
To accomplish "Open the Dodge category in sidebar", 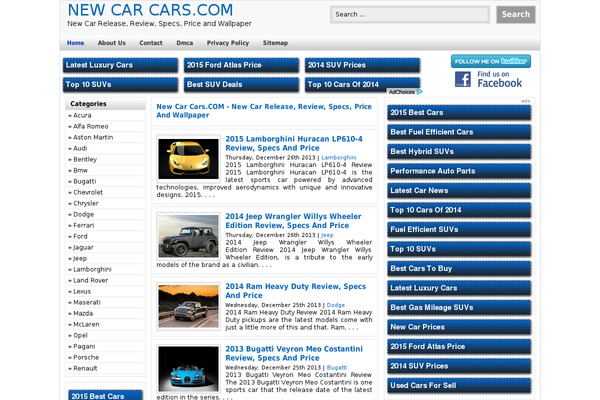I will [x=83, y=214].
